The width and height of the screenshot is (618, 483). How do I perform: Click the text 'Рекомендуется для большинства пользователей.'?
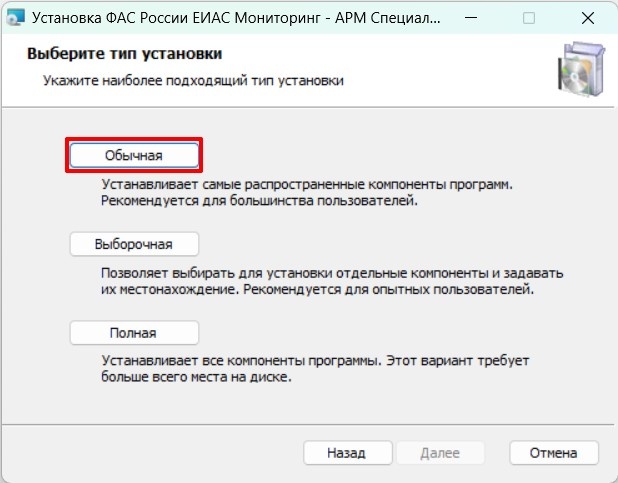coord(259,201)
